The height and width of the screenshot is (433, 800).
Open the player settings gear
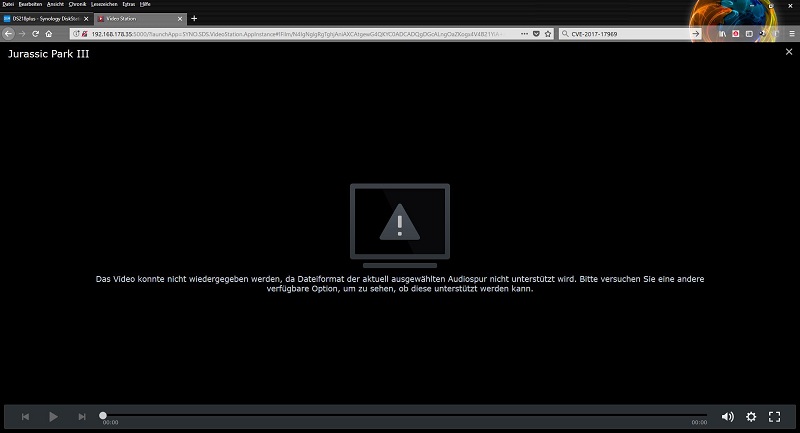(751, 416)
